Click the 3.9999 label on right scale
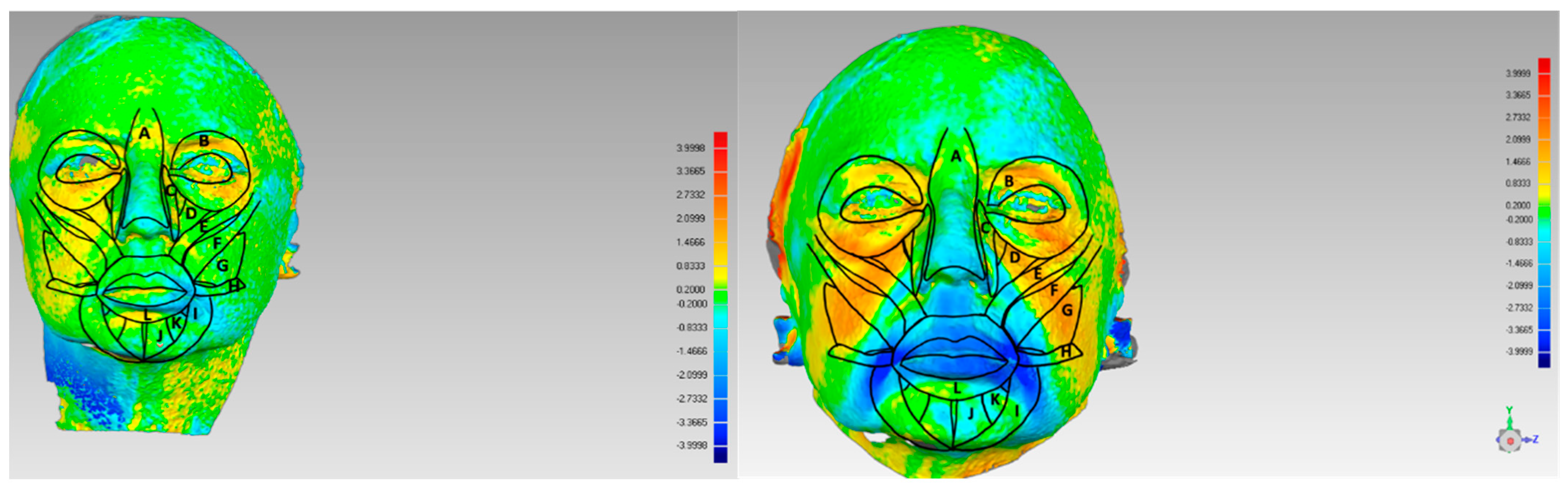1568x489 pixels. [1517, 73]
